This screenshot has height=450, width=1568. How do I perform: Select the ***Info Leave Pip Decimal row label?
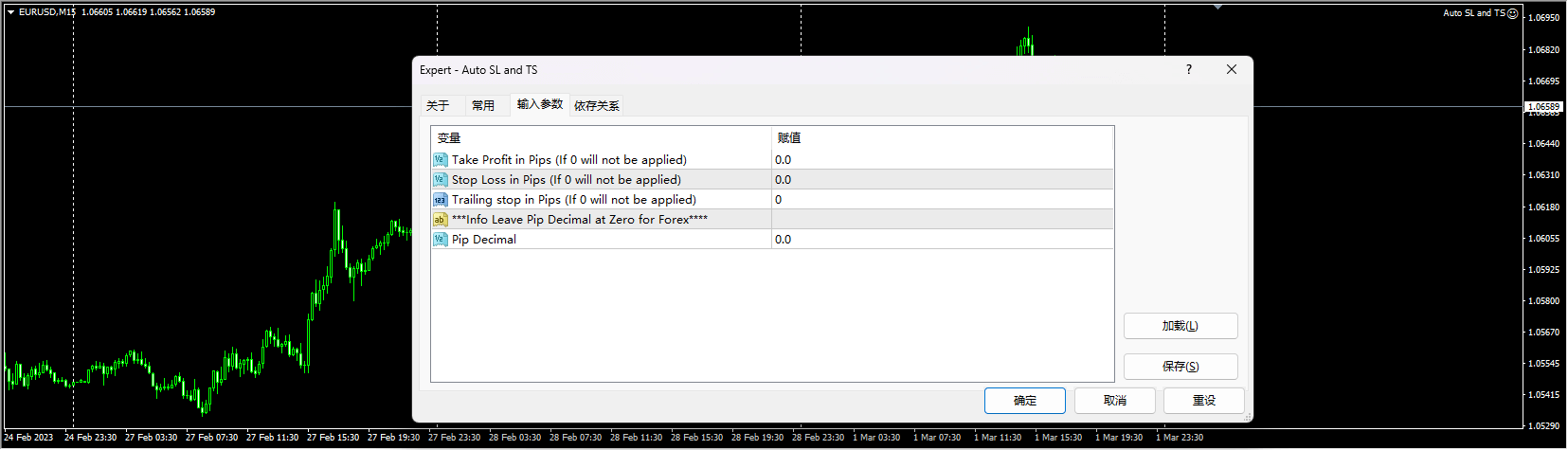point(580,220)
